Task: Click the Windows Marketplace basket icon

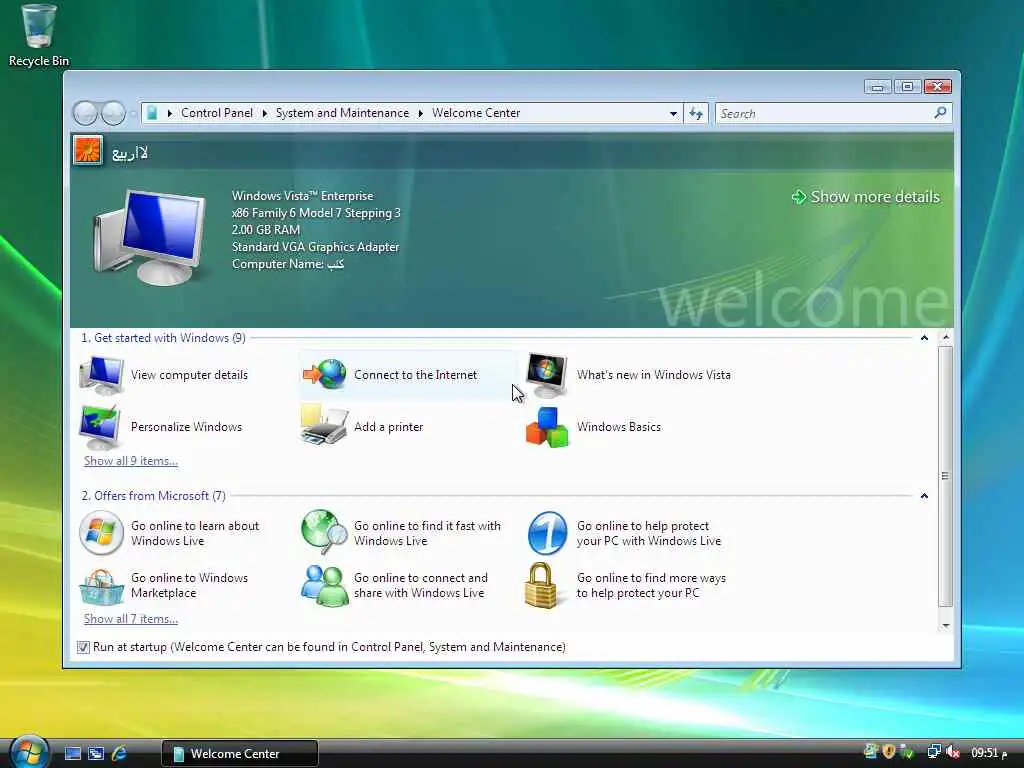Action: pos(101,586)
